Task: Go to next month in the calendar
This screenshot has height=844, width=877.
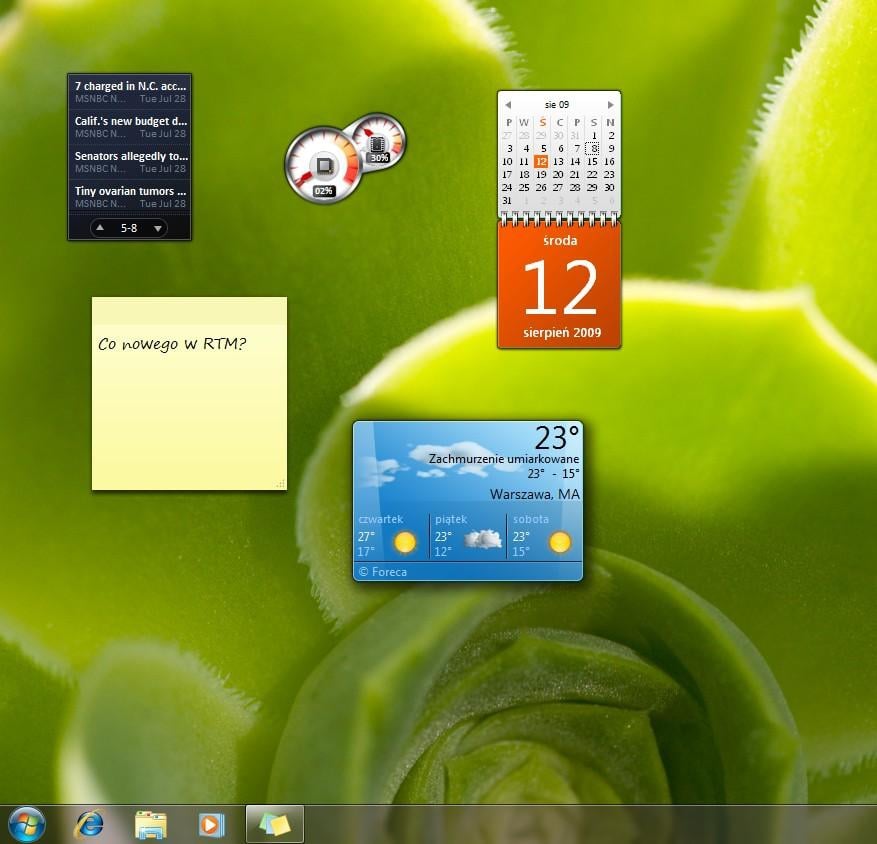Action: 611,104
